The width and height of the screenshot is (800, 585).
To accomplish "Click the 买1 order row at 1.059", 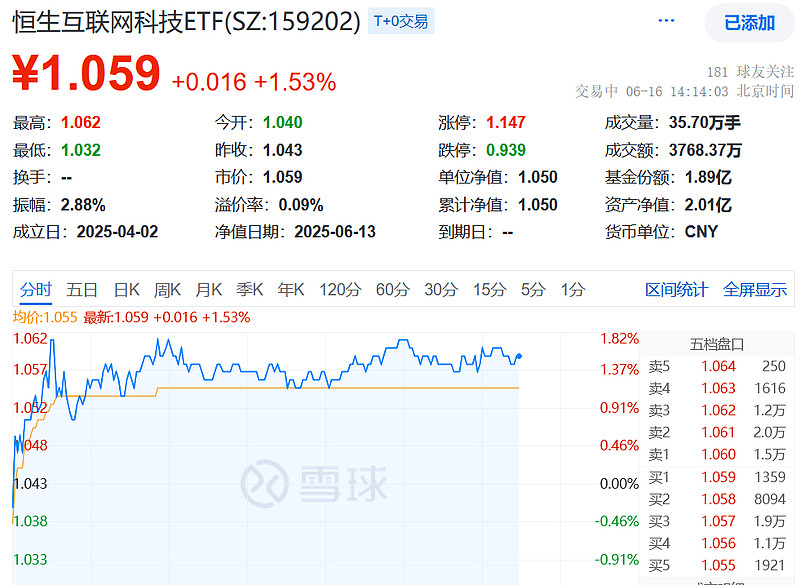I will pyautogui.click(x=716, y=477).
